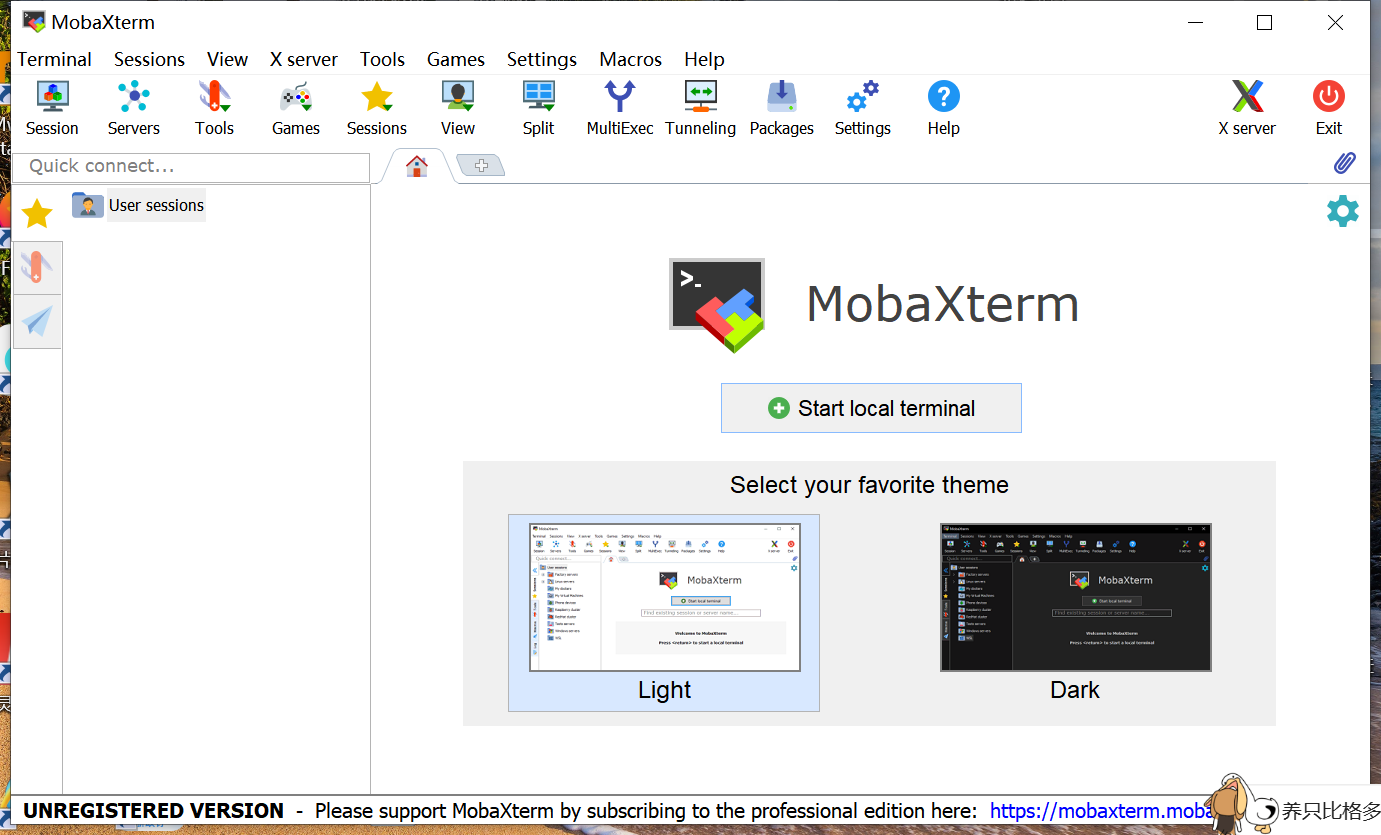1381x835 pixels.
Task: Select the Home tab with house icon
Action: tap(417, 166)
